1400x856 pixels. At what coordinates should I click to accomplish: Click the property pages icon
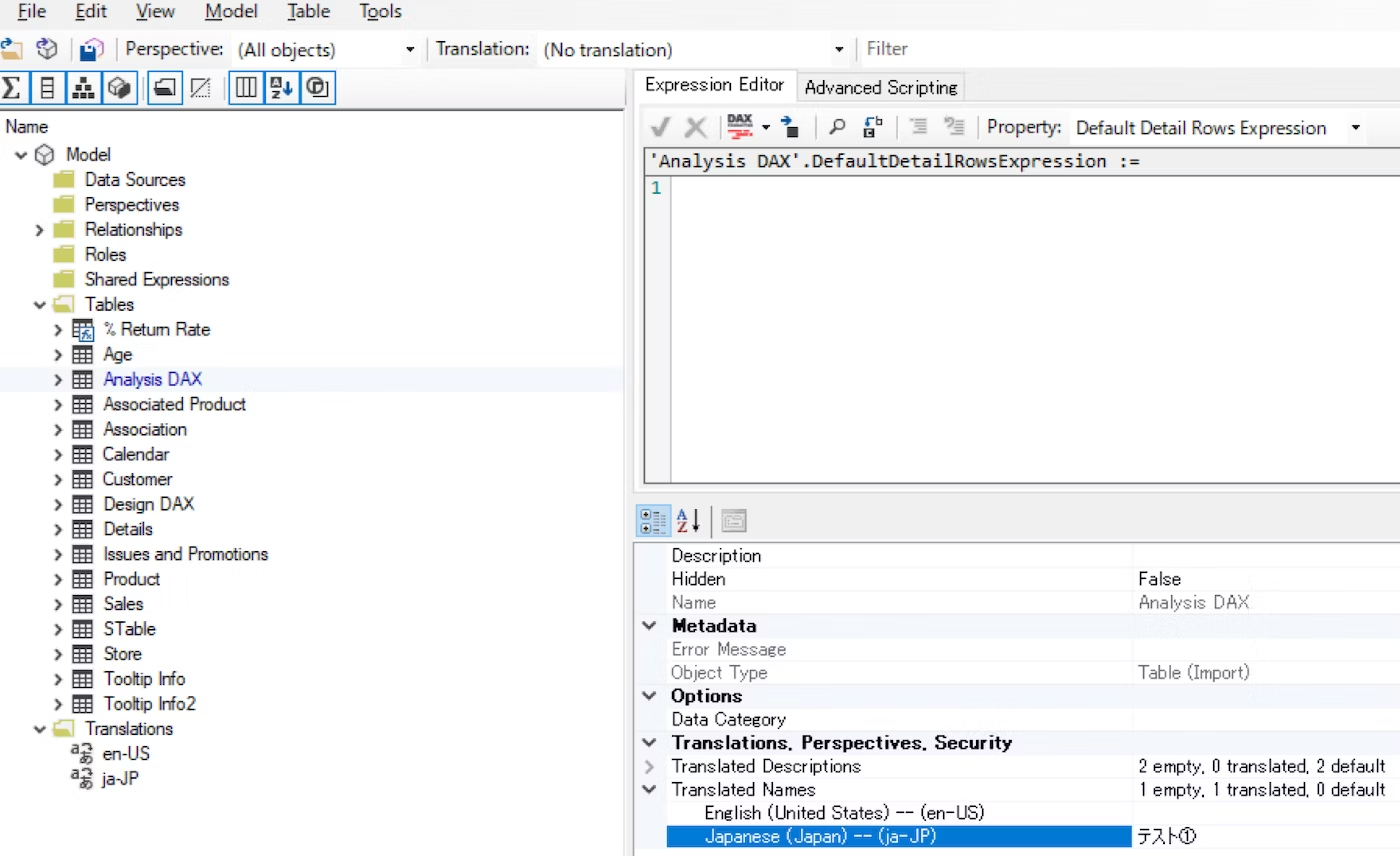click(734, 521)
